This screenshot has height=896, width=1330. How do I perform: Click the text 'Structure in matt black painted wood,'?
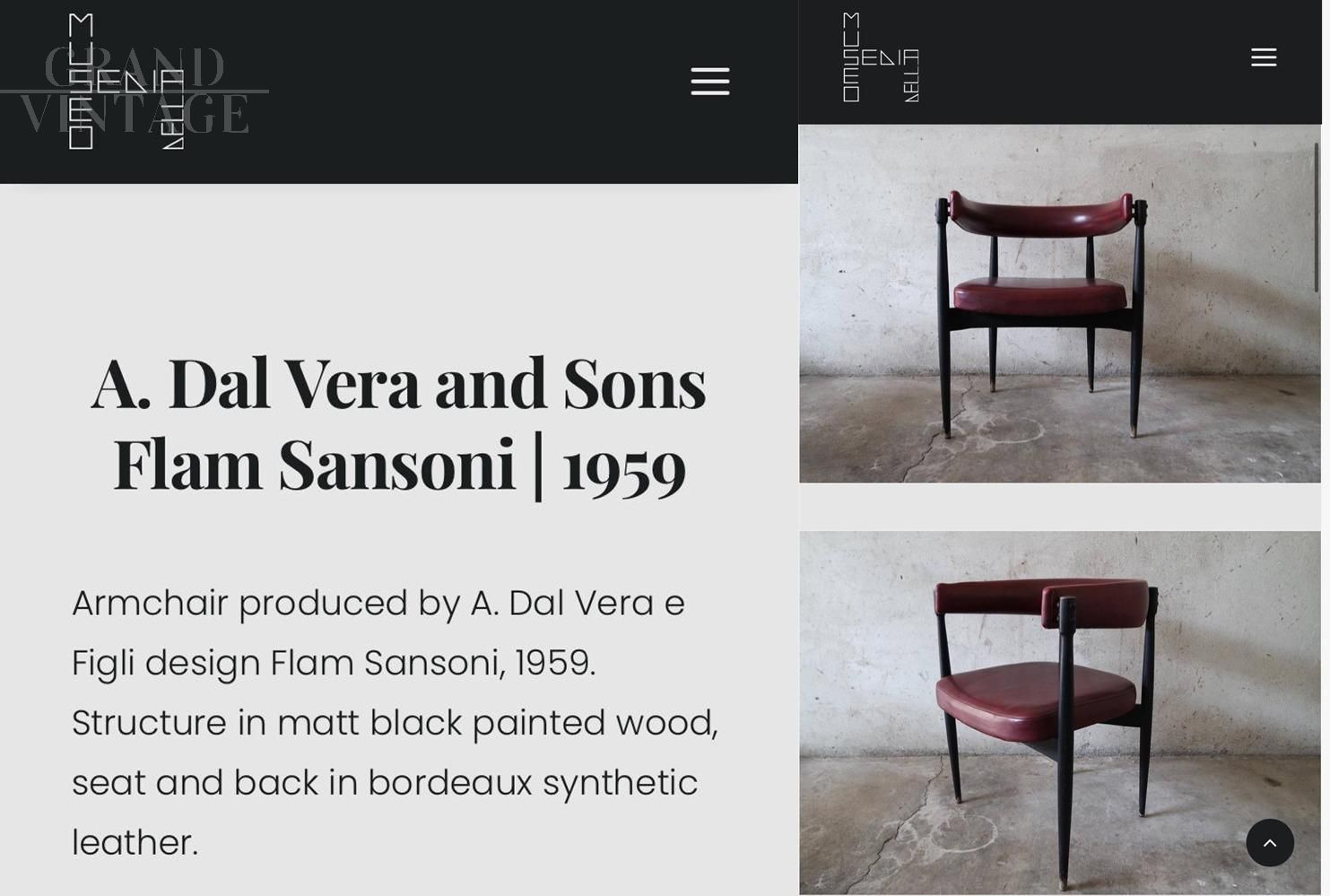coord(395,723)
